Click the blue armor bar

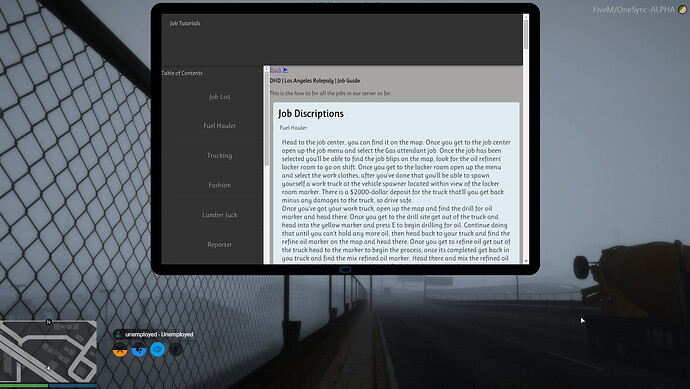pyautogui.click(x=73, y=386)
